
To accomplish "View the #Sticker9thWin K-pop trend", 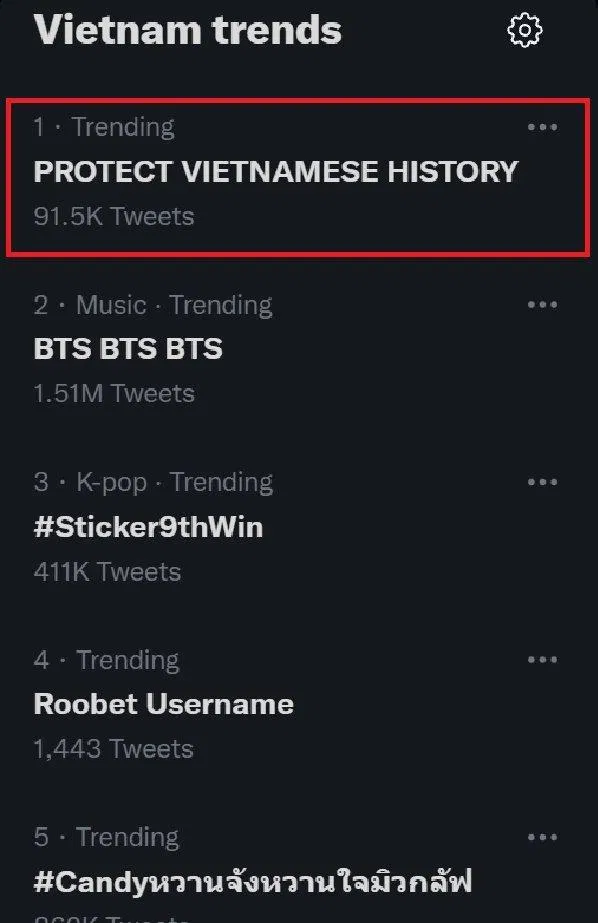I will coord(148,527).
